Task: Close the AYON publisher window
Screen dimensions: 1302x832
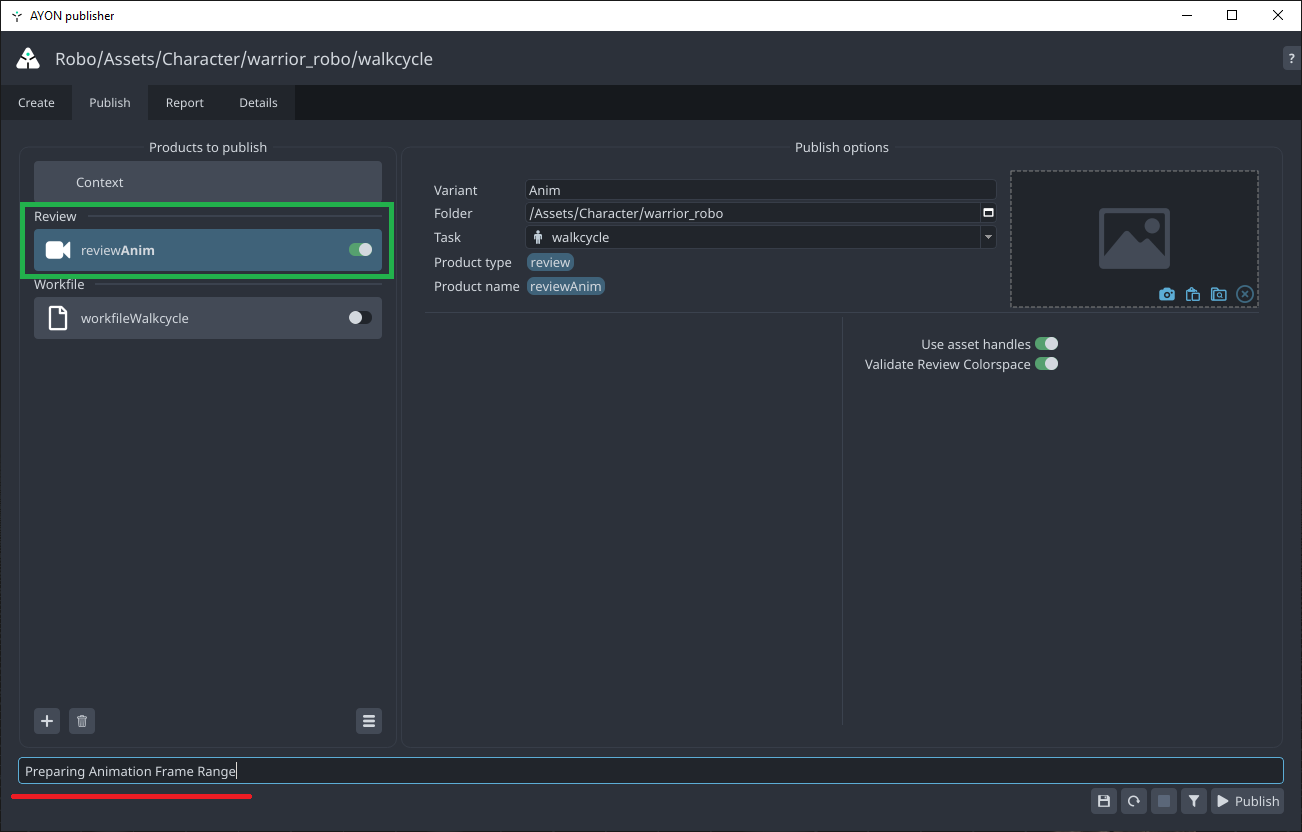Action: [x=1278, y=15]
